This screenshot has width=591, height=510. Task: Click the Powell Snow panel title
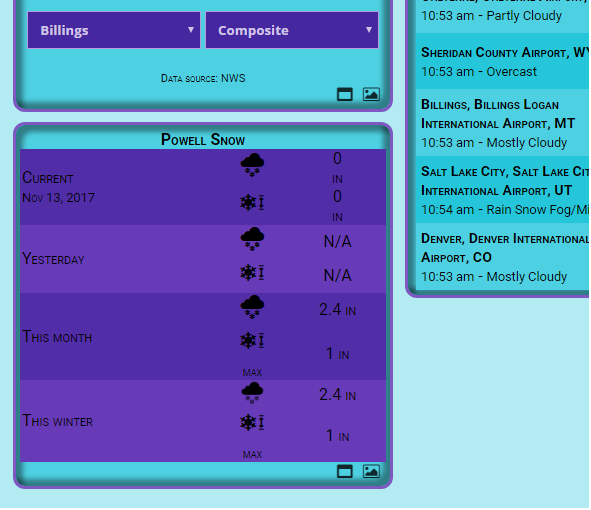203,139
